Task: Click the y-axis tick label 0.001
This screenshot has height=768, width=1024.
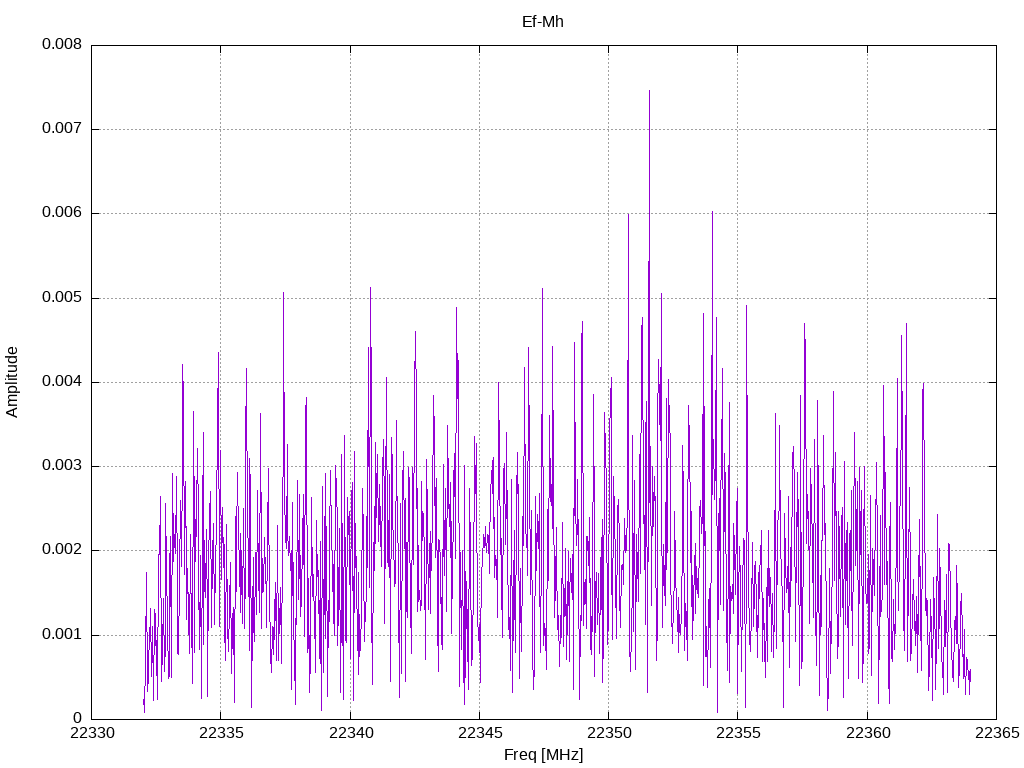Action: tap(62, 635)
